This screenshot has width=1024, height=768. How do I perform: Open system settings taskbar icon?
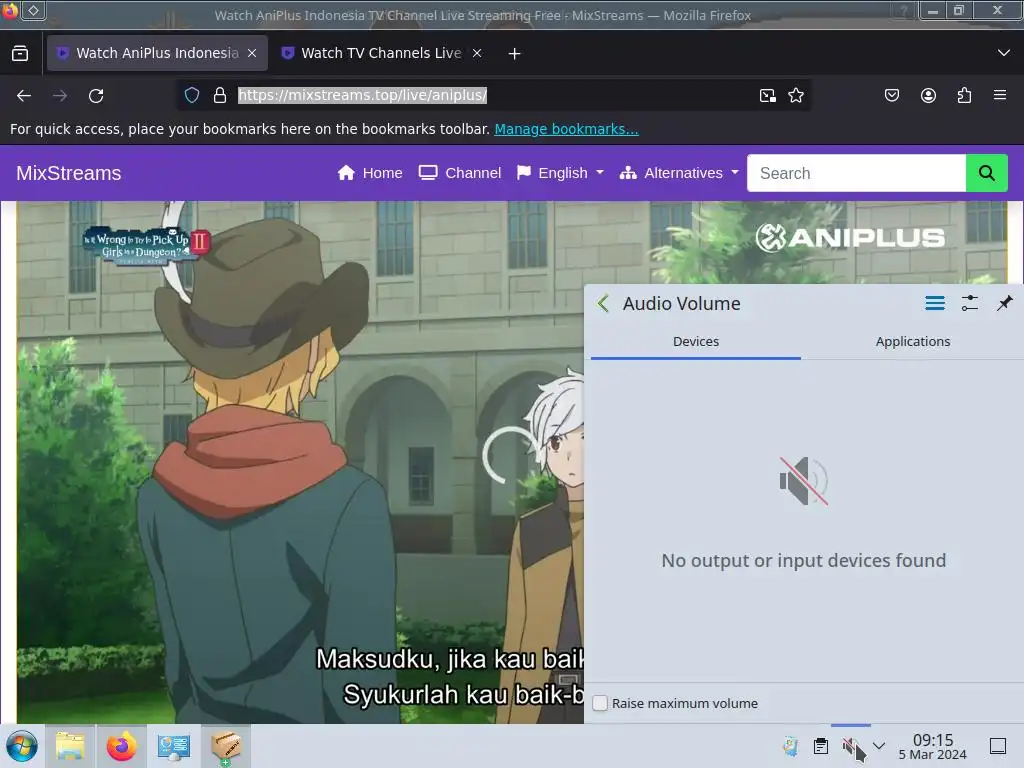(174, 746)
